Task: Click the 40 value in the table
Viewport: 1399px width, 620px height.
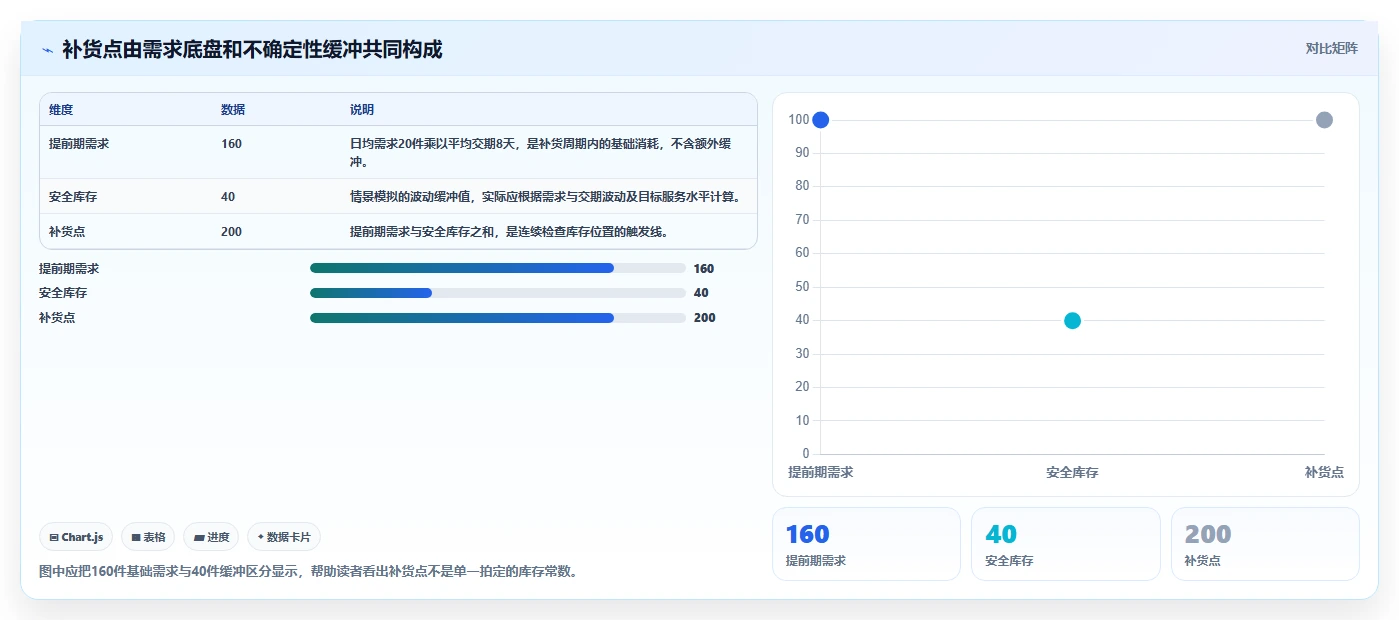Action: (x=228, y=197)
